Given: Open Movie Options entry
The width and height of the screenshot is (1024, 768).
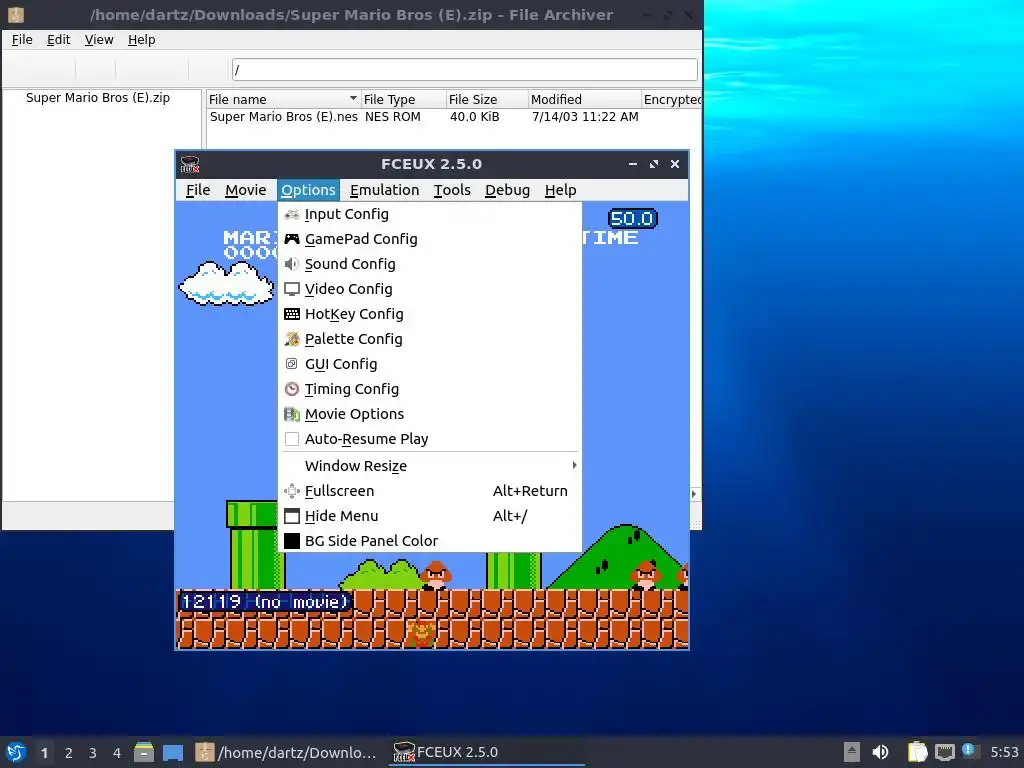Looking at the screenshot, I should [x=430, y=414].
